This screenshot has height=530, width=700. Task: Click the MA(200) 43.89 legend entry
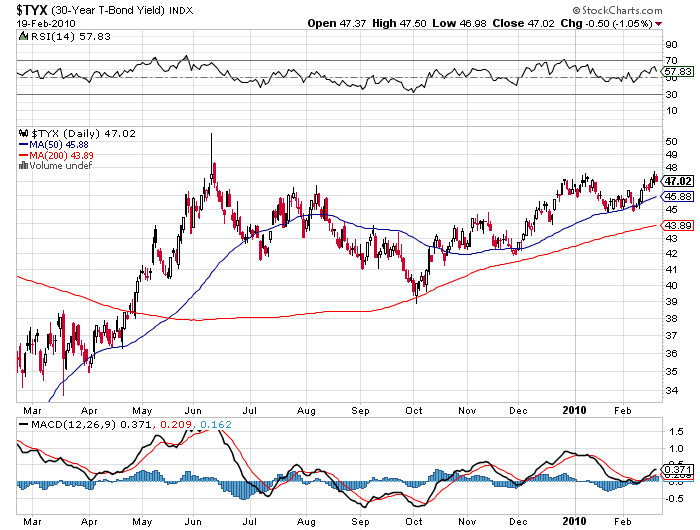coord(61,155)
